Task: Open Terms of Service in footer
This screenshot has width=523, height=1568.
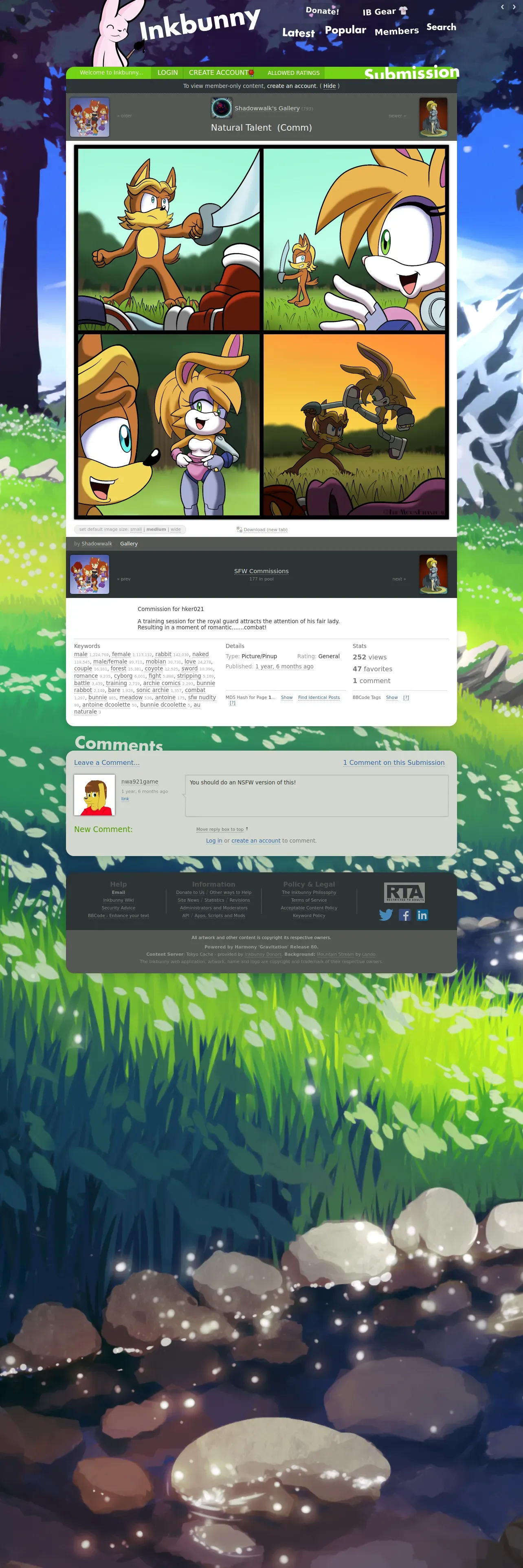Action: click(x=309, y=900)
